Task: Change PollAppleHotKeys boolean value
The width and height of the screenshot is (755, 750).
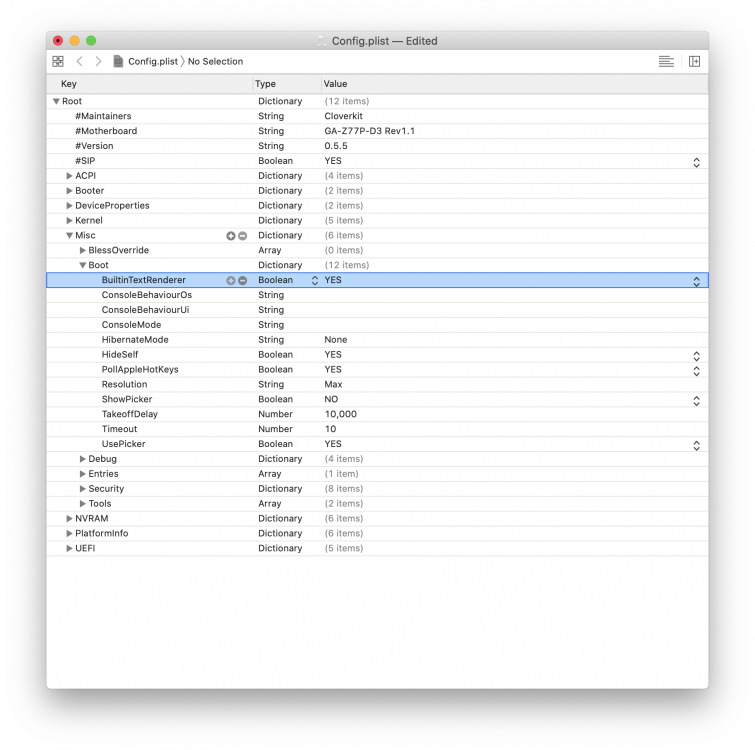Action: [696, 371]
